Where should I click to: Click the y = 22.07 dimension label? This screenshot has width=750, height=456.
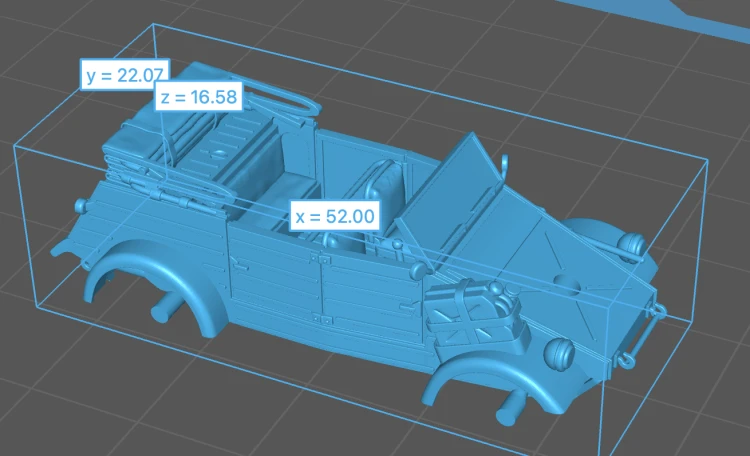coord(125,74)
